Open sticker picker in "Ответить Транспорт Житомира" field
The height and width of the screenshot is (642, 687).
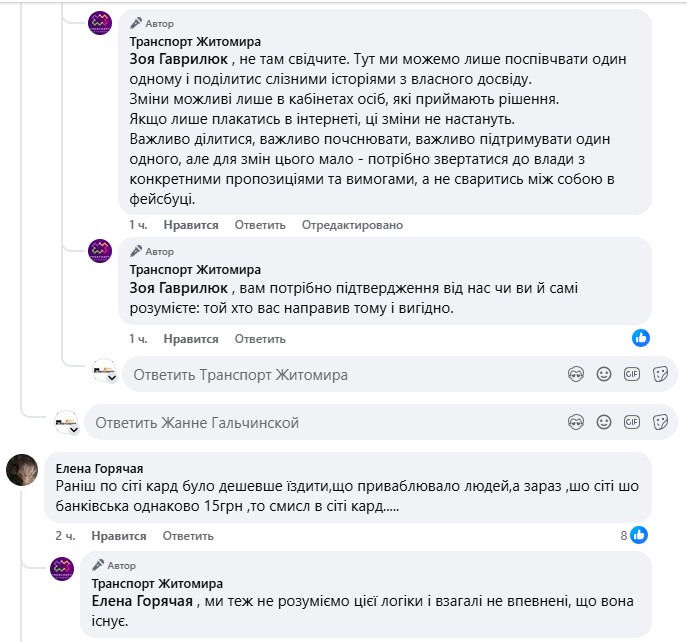click(659, 375)
